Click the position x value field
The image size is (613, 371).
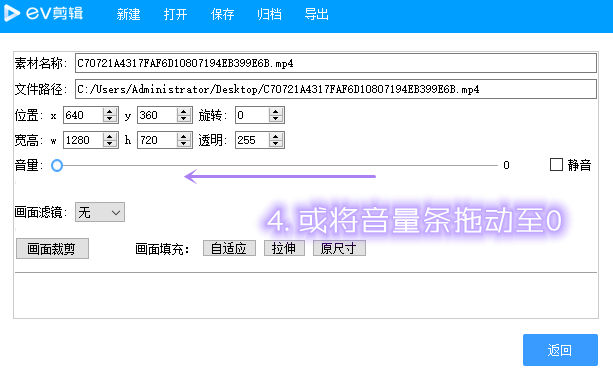83,115
